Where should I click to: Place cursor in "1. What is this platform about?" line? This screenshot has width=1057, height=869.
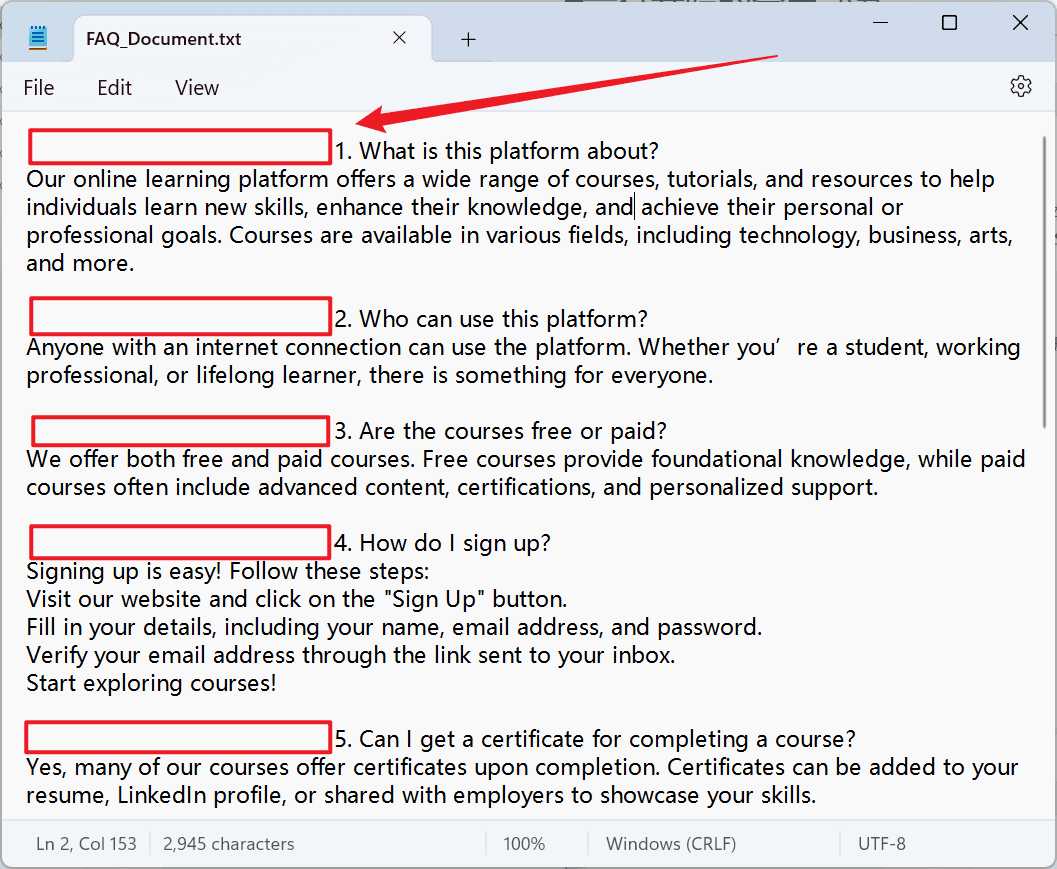click(x=497, y=151)
